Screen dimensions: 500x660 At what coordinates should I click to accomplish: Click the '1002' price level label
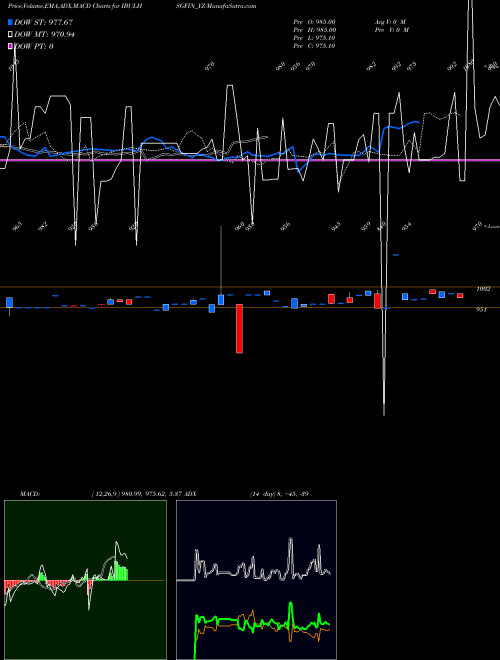(x=483, y=289)
